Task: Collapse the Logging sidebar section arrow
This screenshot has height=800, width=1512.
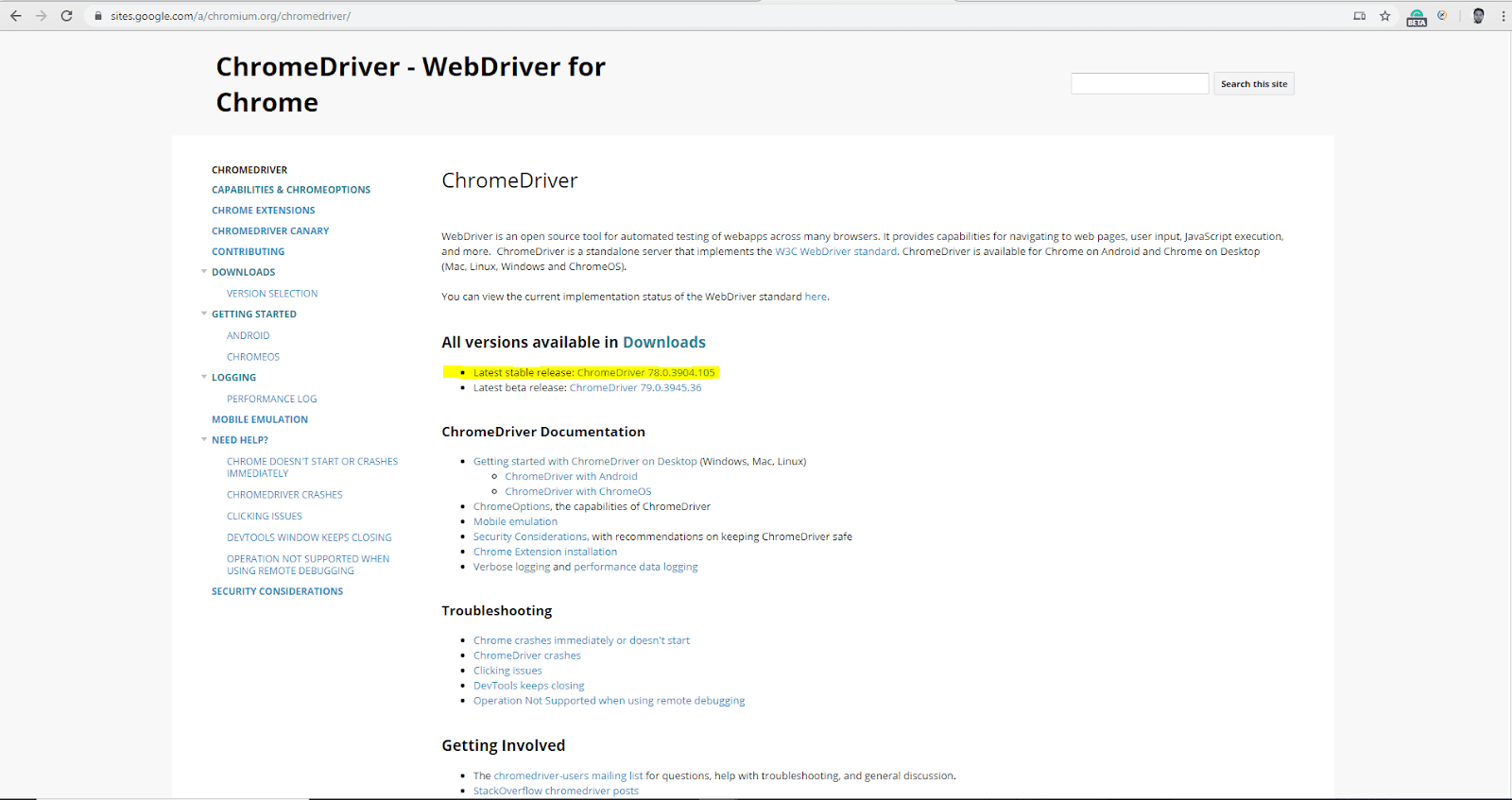Action: pyautogui.click(x=204, y=377)
